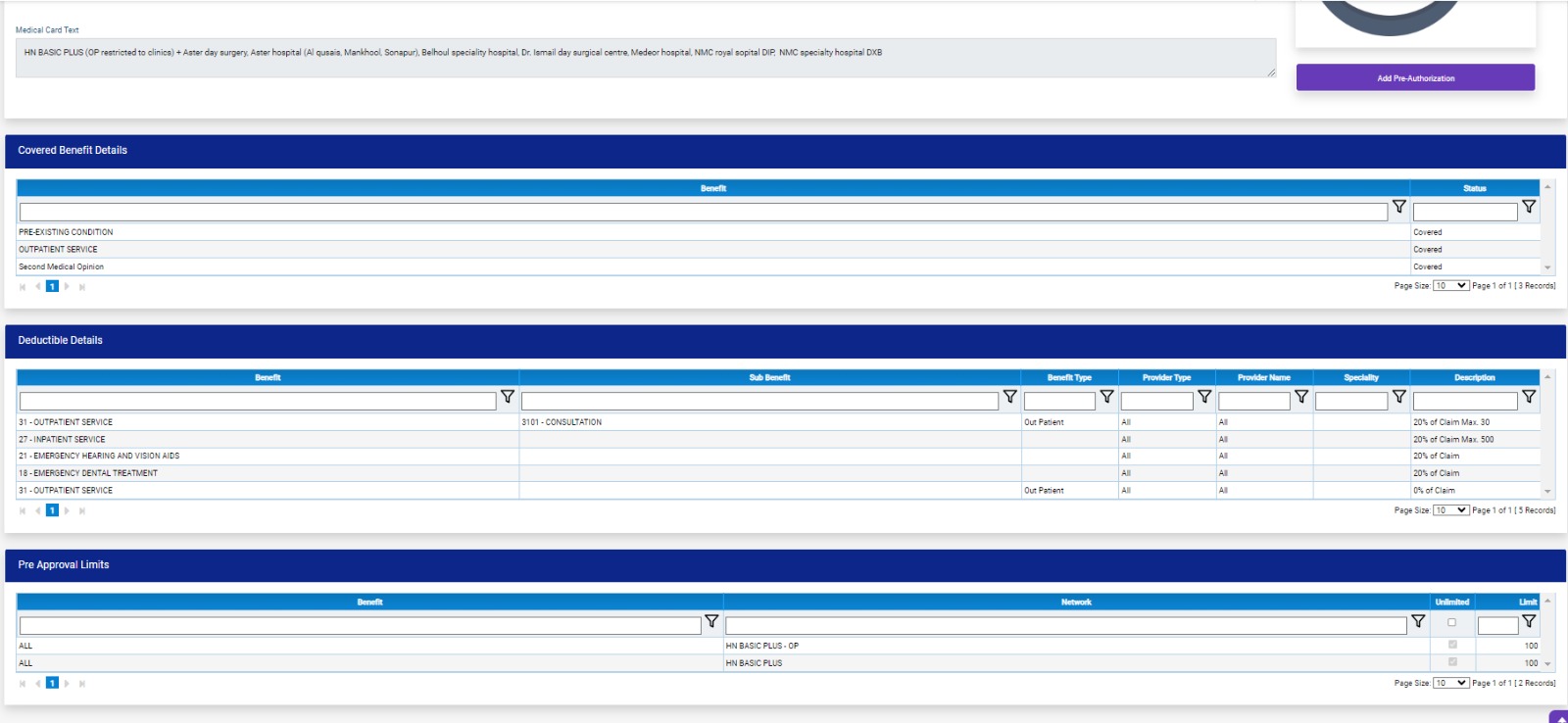Sort by Status column header

pyautogui.click(x=1474, y=188)
